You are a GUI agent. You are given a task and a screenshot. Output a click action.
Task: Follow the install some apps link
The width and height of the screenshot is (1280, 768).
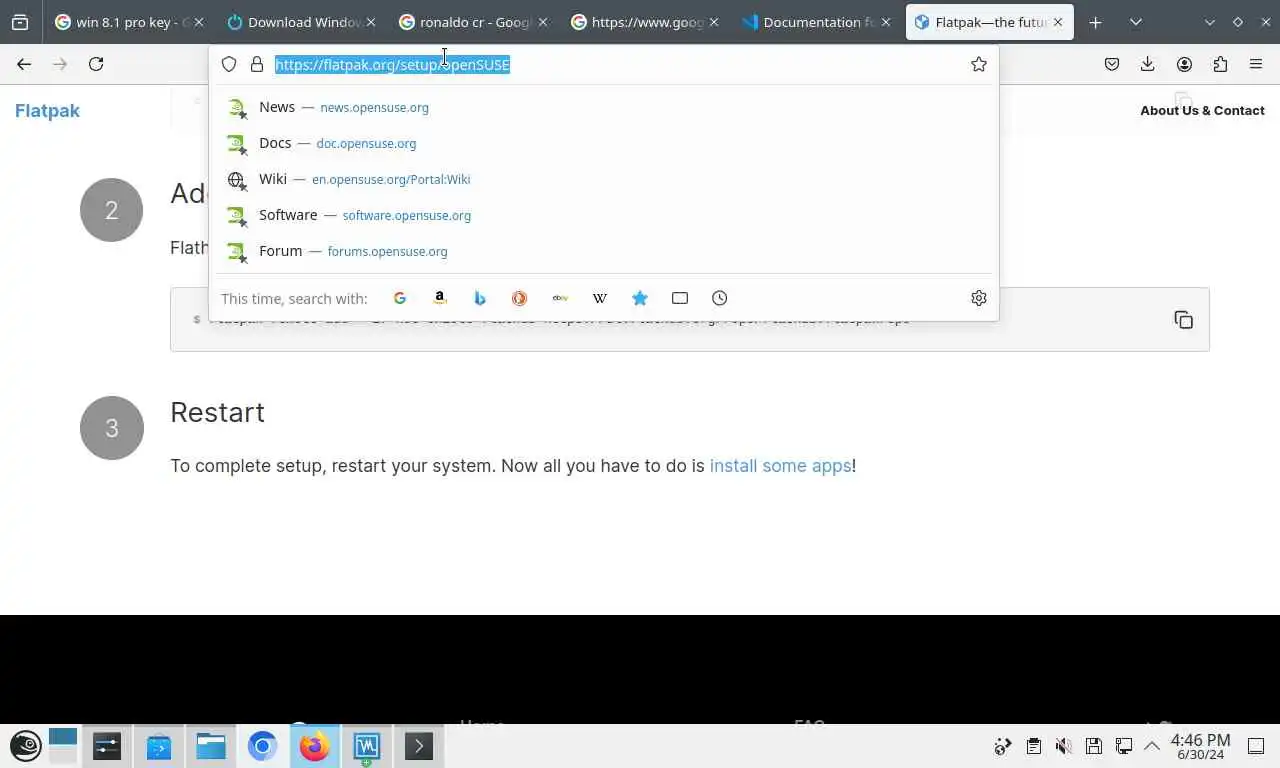click(780, 466)
